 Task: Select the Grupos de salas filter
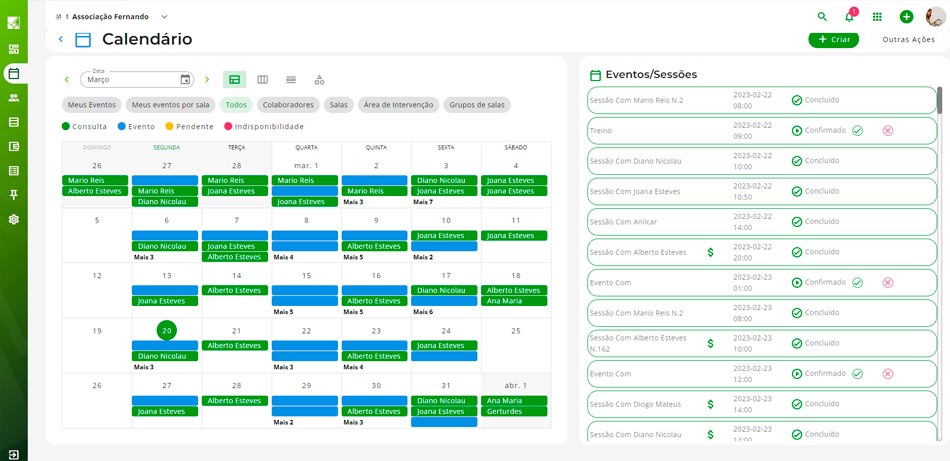pyautogui.click(x=477, y=105)
